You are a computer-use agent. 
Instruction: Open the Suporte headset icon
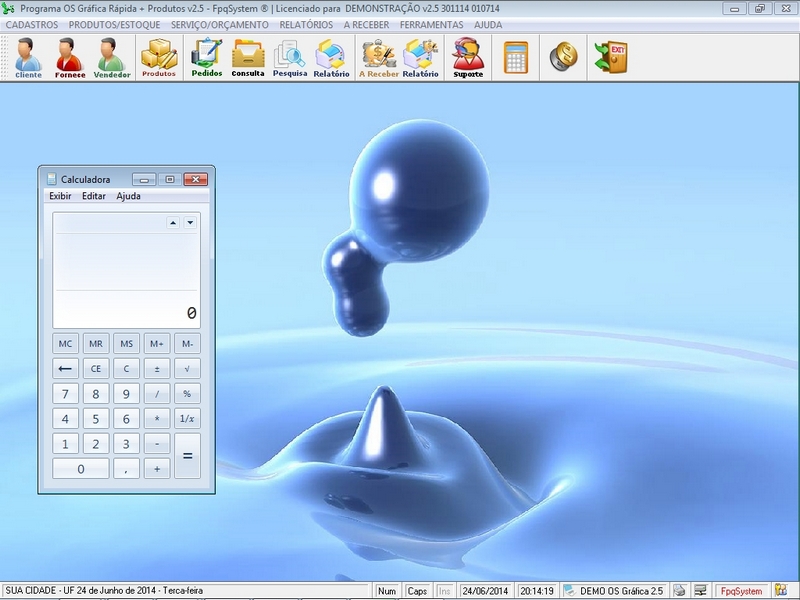point(468,58)
